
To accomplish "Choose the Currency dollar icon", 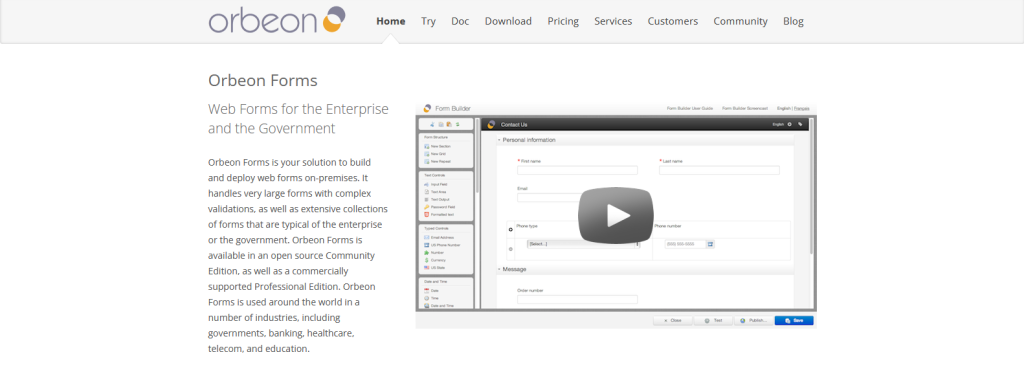I will [426, 260].
